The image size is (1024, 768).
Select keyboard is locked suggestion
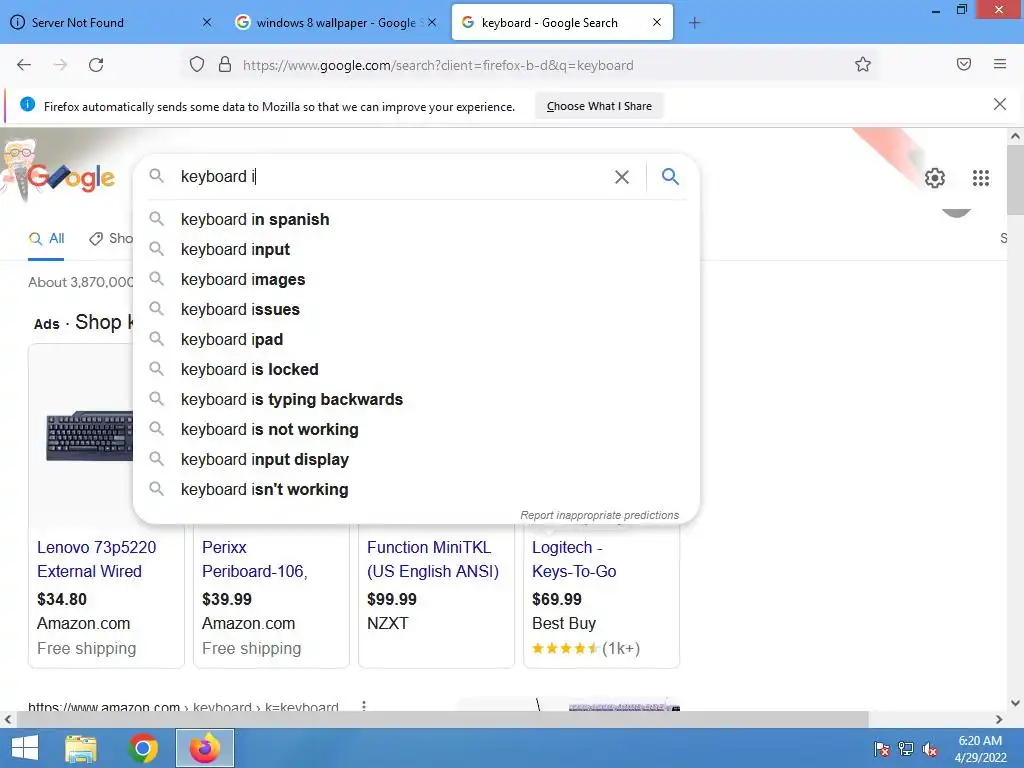(416, 370)
